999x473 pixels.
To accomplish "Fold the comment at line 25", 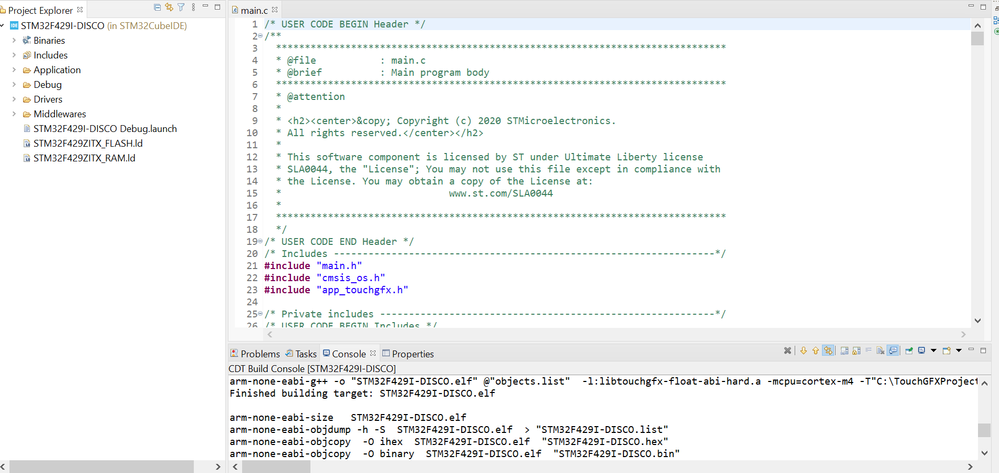I will point(260,314).
